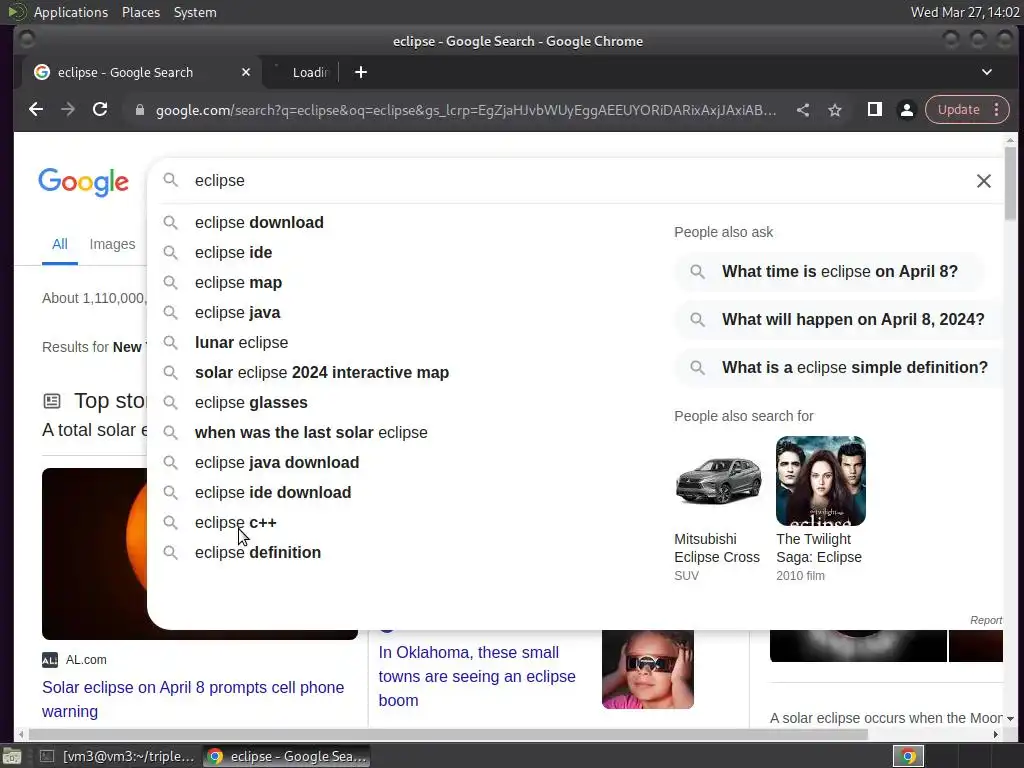Click the 'eclipse - Google Sea...' taskbar button
The height and width of the screenshot is (768, 1024).
click(287, 756)
